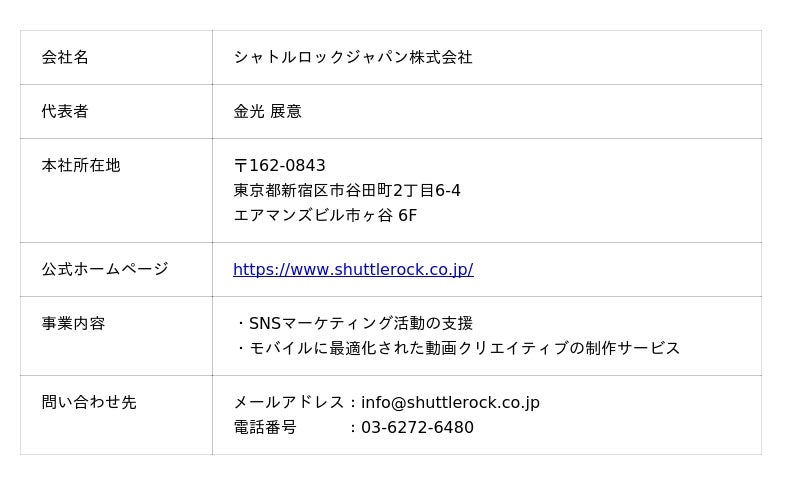
Task: Click the 電話番号 label text
Action: coord(265,427)
